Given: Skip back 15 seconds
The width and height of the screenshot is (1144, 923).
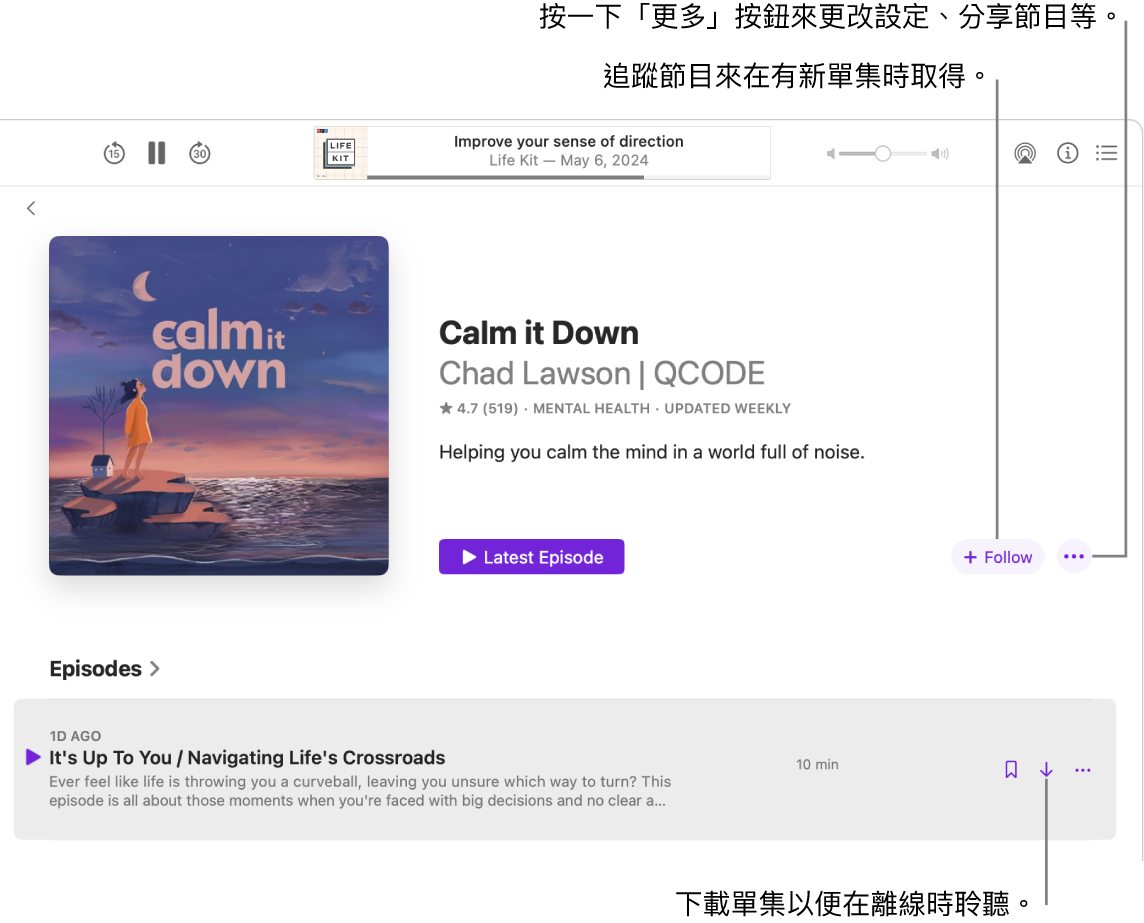Looking at the screenshot, I should tap(113, 153).
